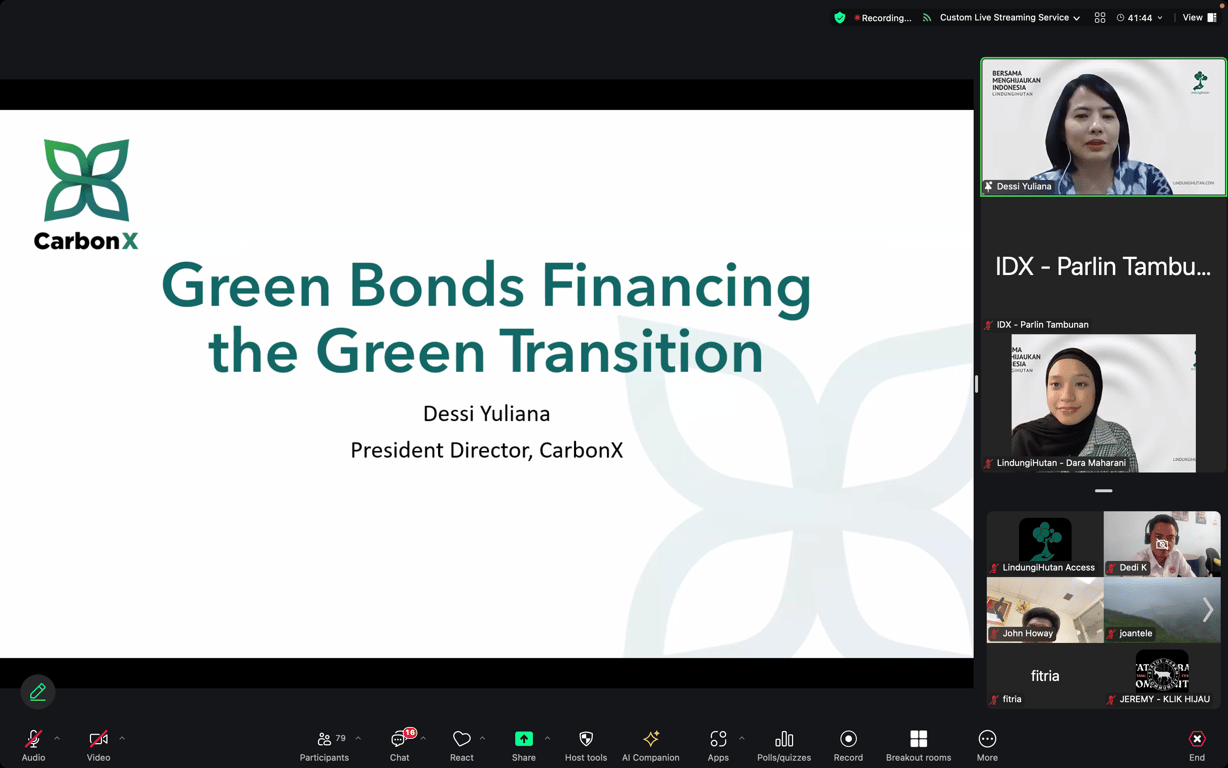Click the grid layout icon in the top bar
The height and width of the screenshot is (768, 1228).
click(x=1100, y=18)
